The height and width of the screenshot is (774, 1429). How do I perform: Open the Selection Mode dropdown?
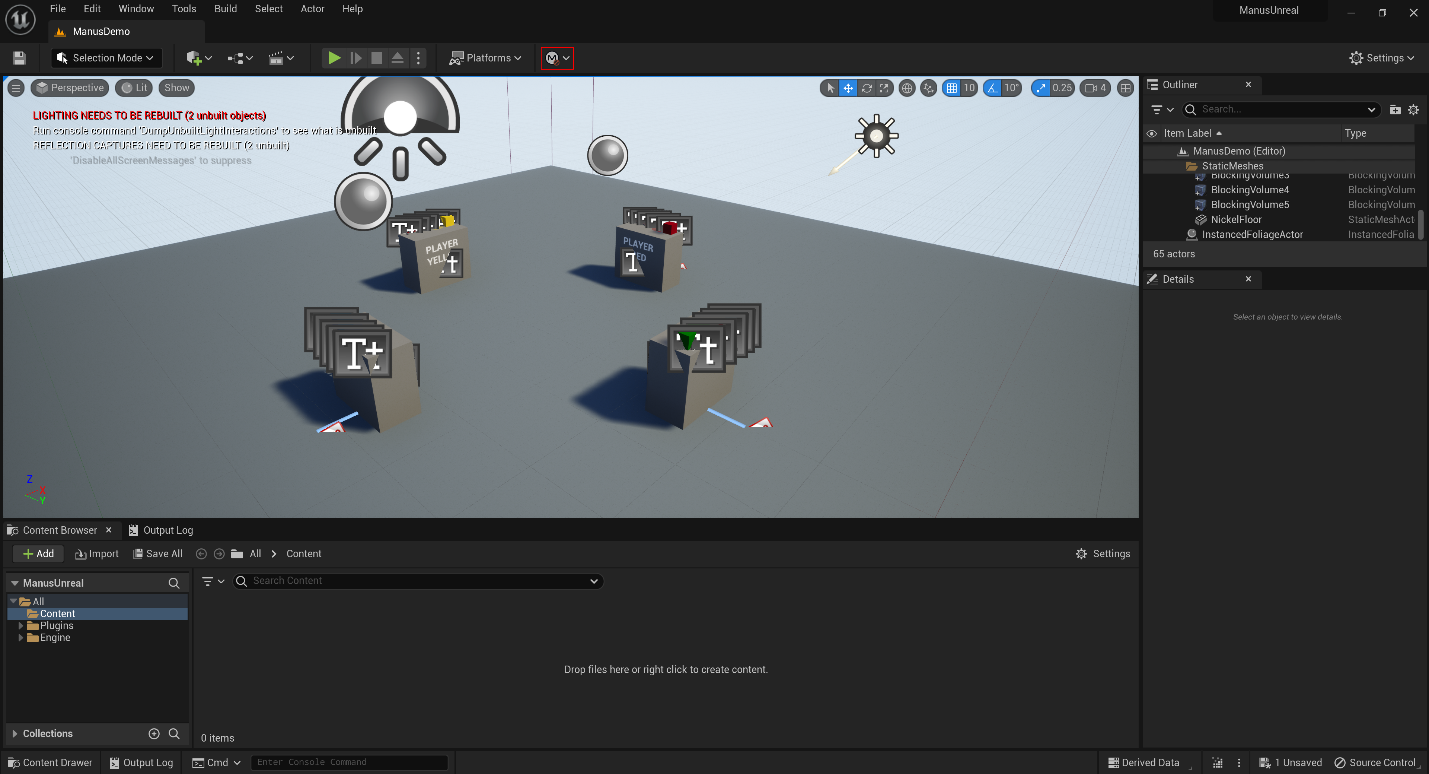coord(106,58)
